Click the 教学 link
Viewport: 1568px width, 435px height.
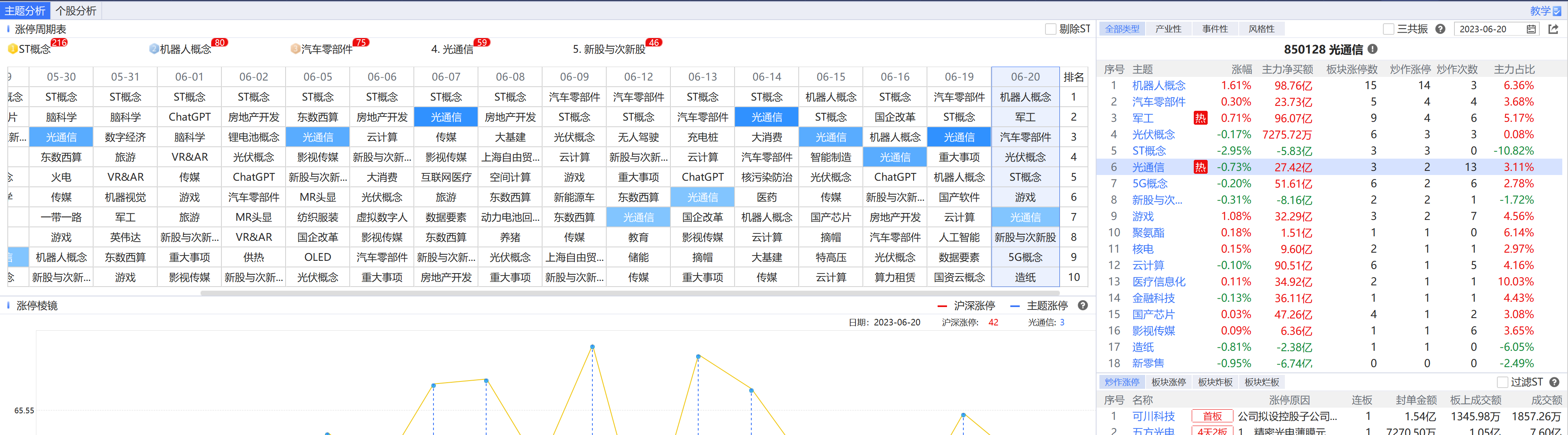click(x=1540, y=10)
